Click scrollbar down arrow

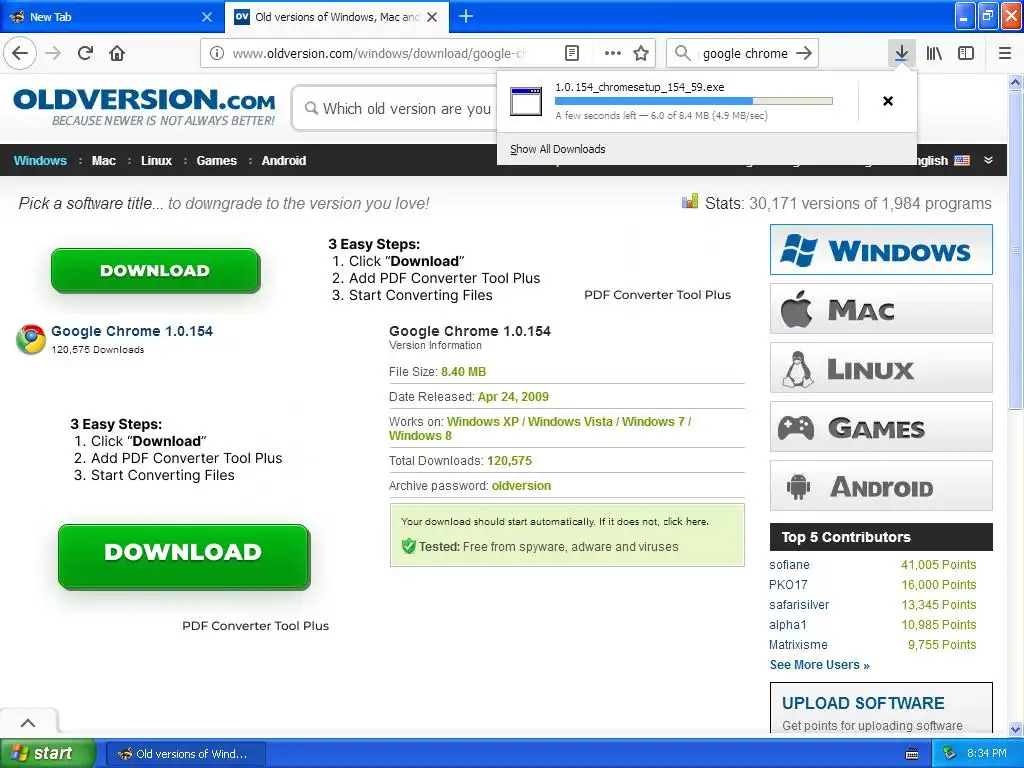pos(1015,729)
